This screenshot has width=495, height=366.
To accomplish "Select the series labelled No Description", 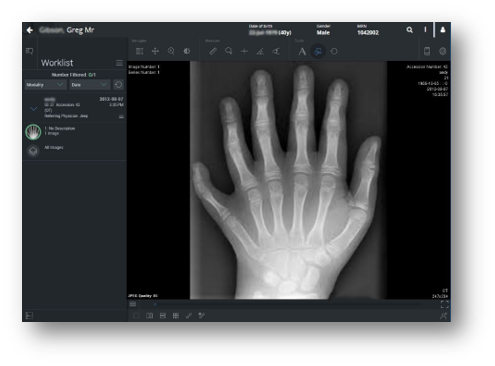I will pos(60,128).
